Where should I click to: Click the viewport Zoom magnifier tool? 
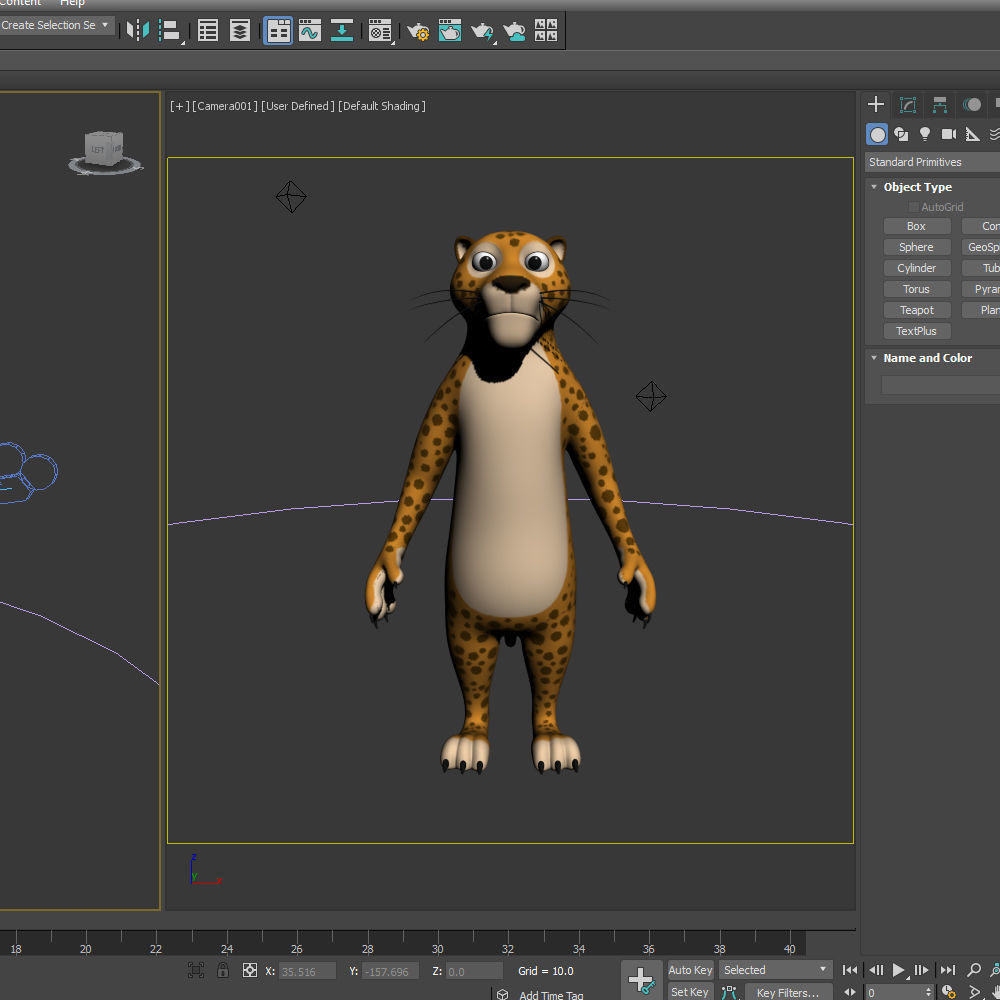point(974,970)
